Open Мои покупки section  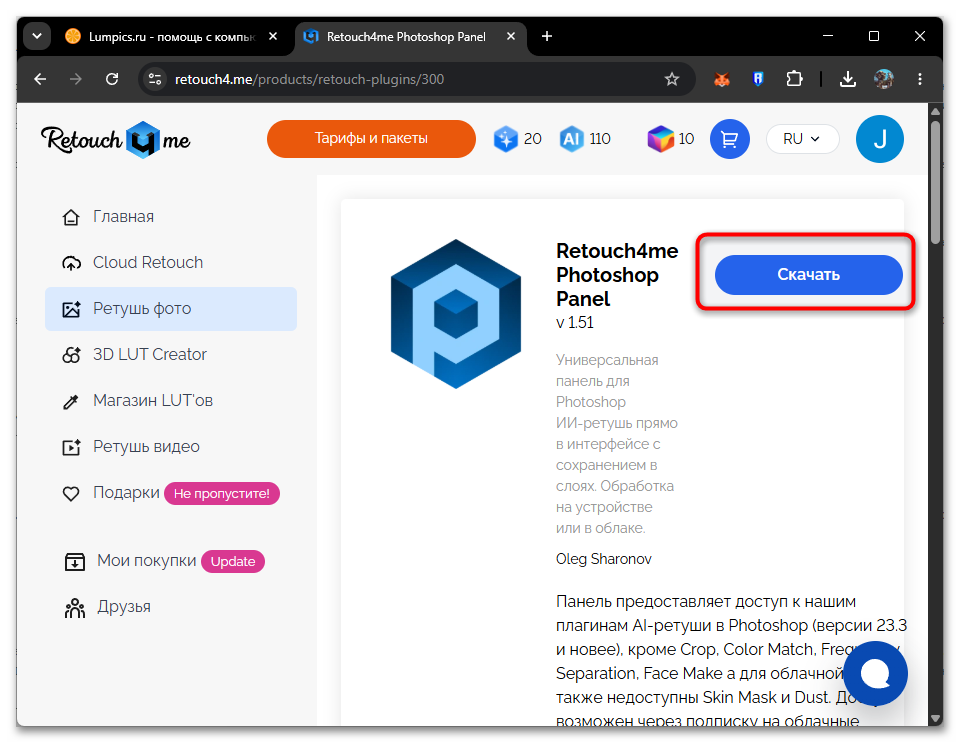pyautogui.click(x=146, y=561)
